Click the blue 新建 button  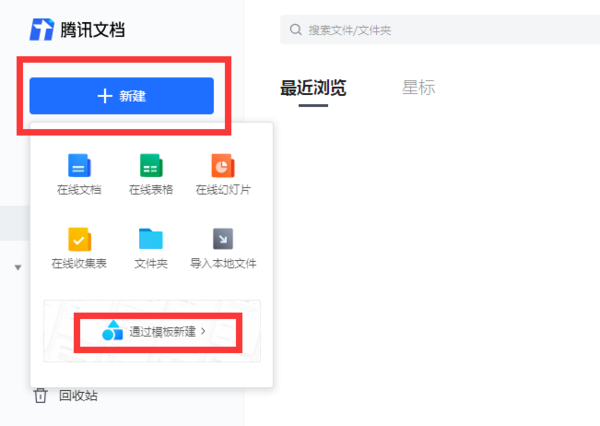(x=121, y=96)
